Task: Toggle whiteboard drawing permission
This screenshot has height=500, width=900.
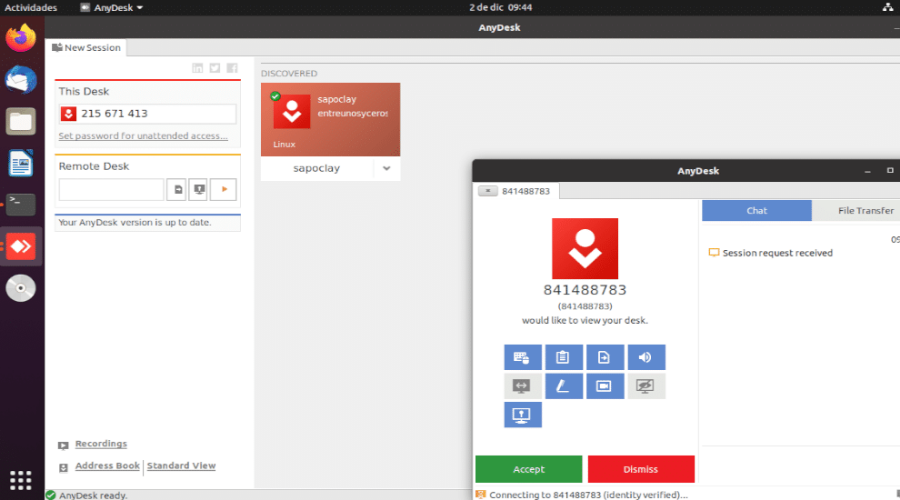Action: point(564,386)
